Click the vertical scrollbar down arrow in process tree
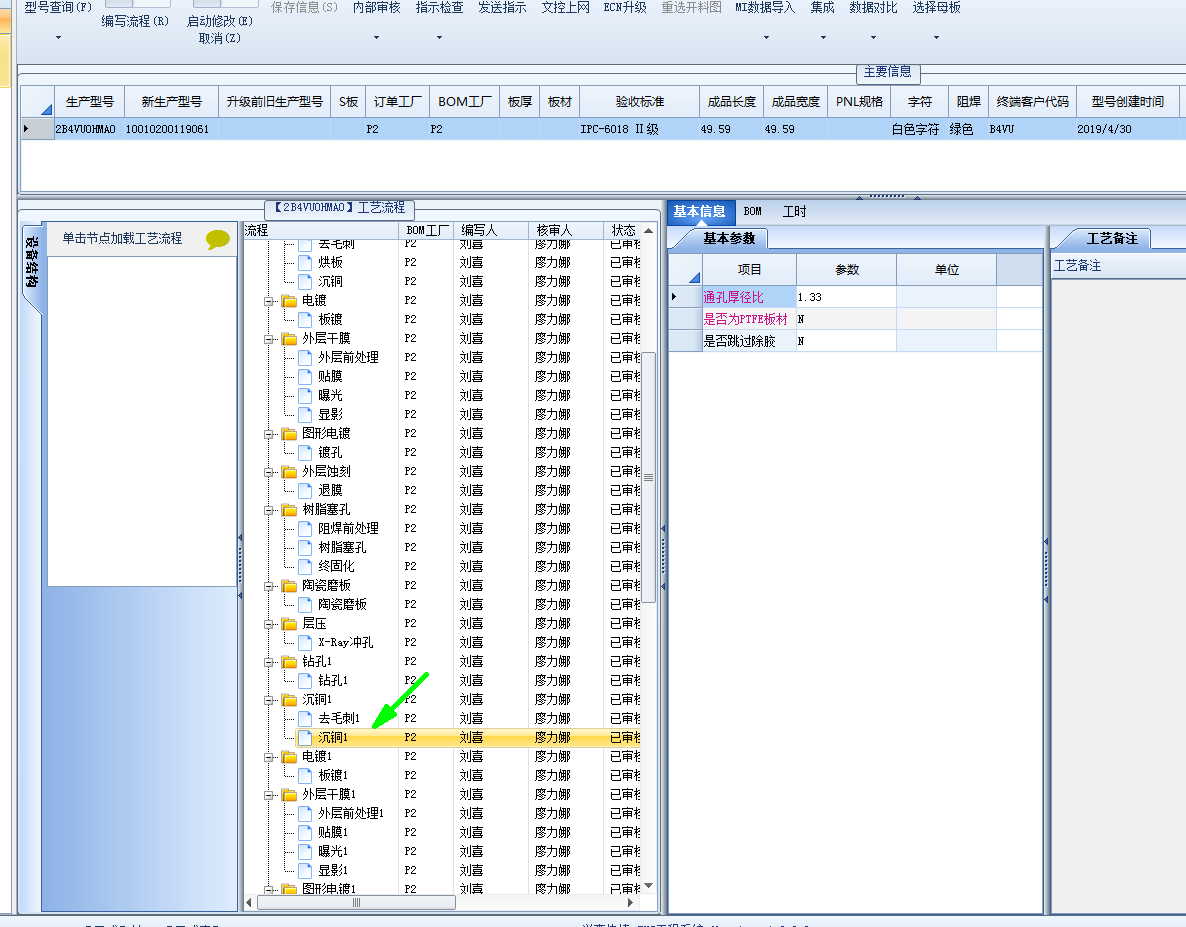1186x927 pixels. click(648, 885)
